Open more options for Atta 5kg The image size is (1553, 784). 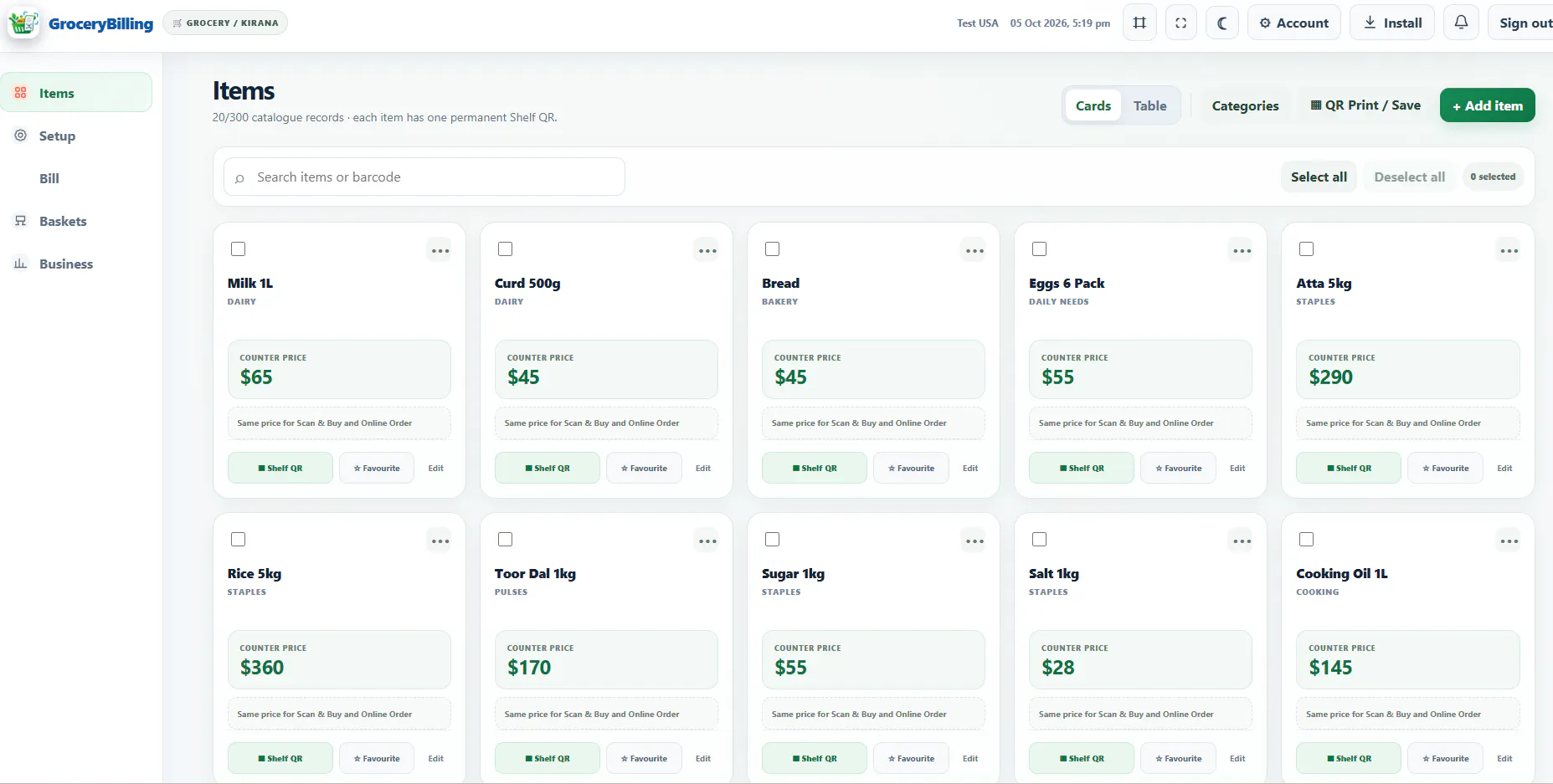tap(1509, 250)
